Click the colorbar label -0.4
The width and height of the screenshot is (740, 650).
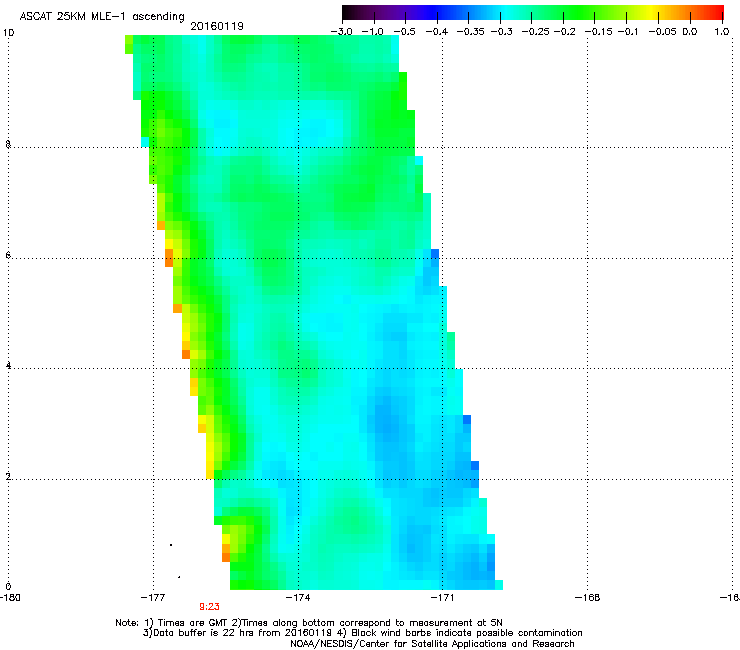click(x=437, y=32)
